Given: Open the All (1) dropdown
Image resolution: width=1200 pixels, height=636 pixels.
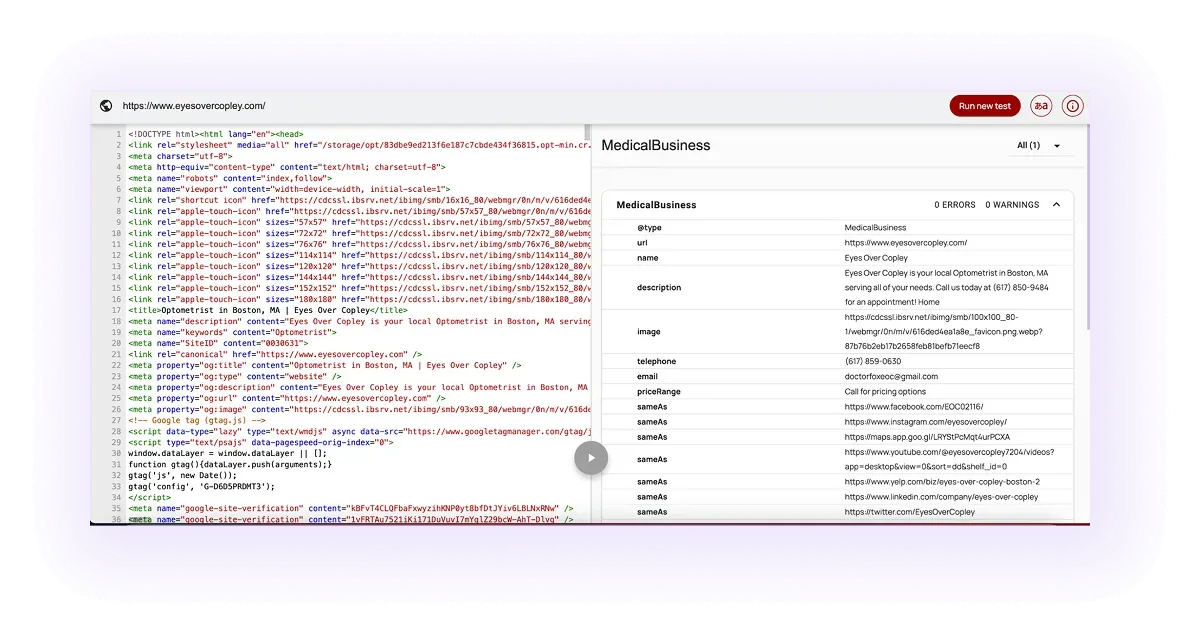Looking at the screenshot, I should (x=1040, y=146).
